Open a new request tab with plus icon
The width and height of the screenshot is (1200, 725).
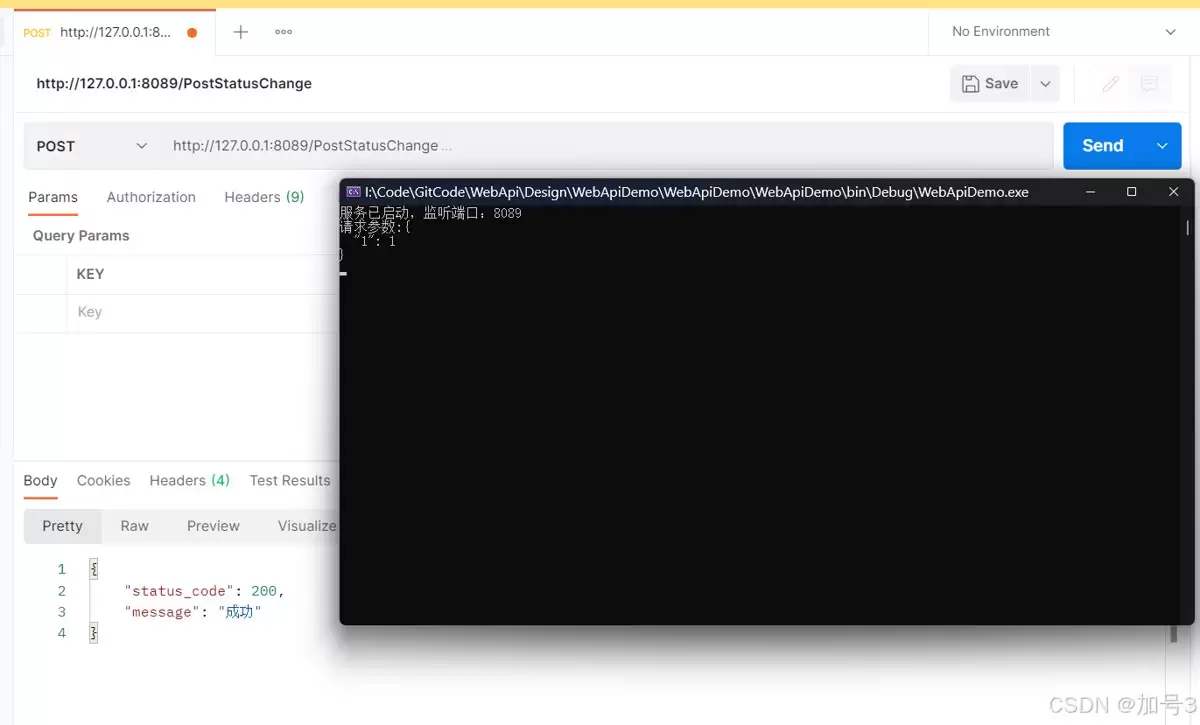tap(240, 31)
